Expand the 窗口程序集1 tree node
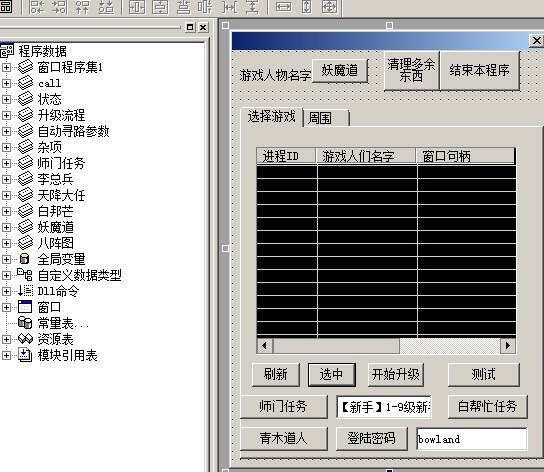544x472 pixels. (6, 67)
